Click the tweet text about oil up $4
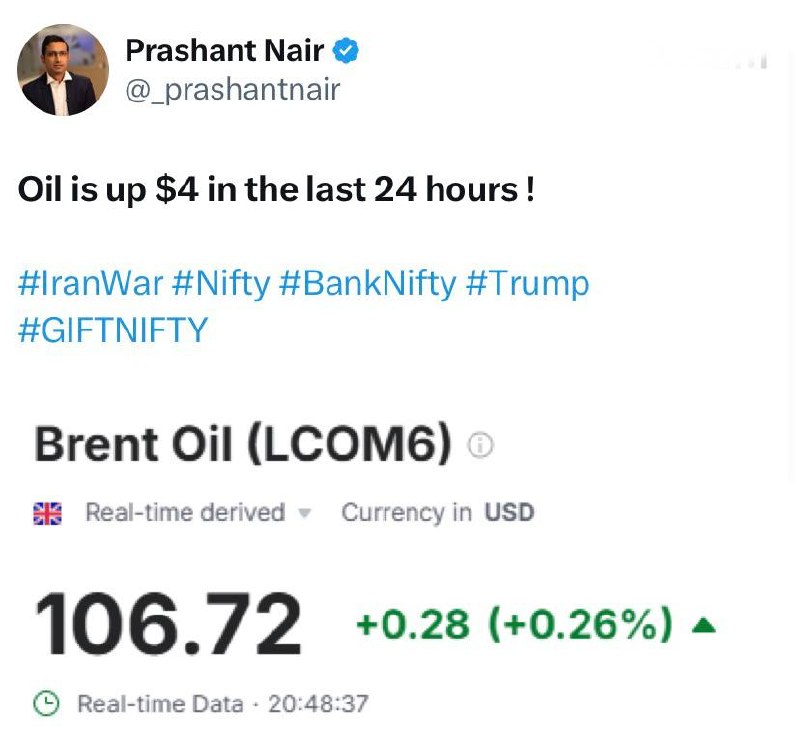800x744 pixels. click(276, 190)
